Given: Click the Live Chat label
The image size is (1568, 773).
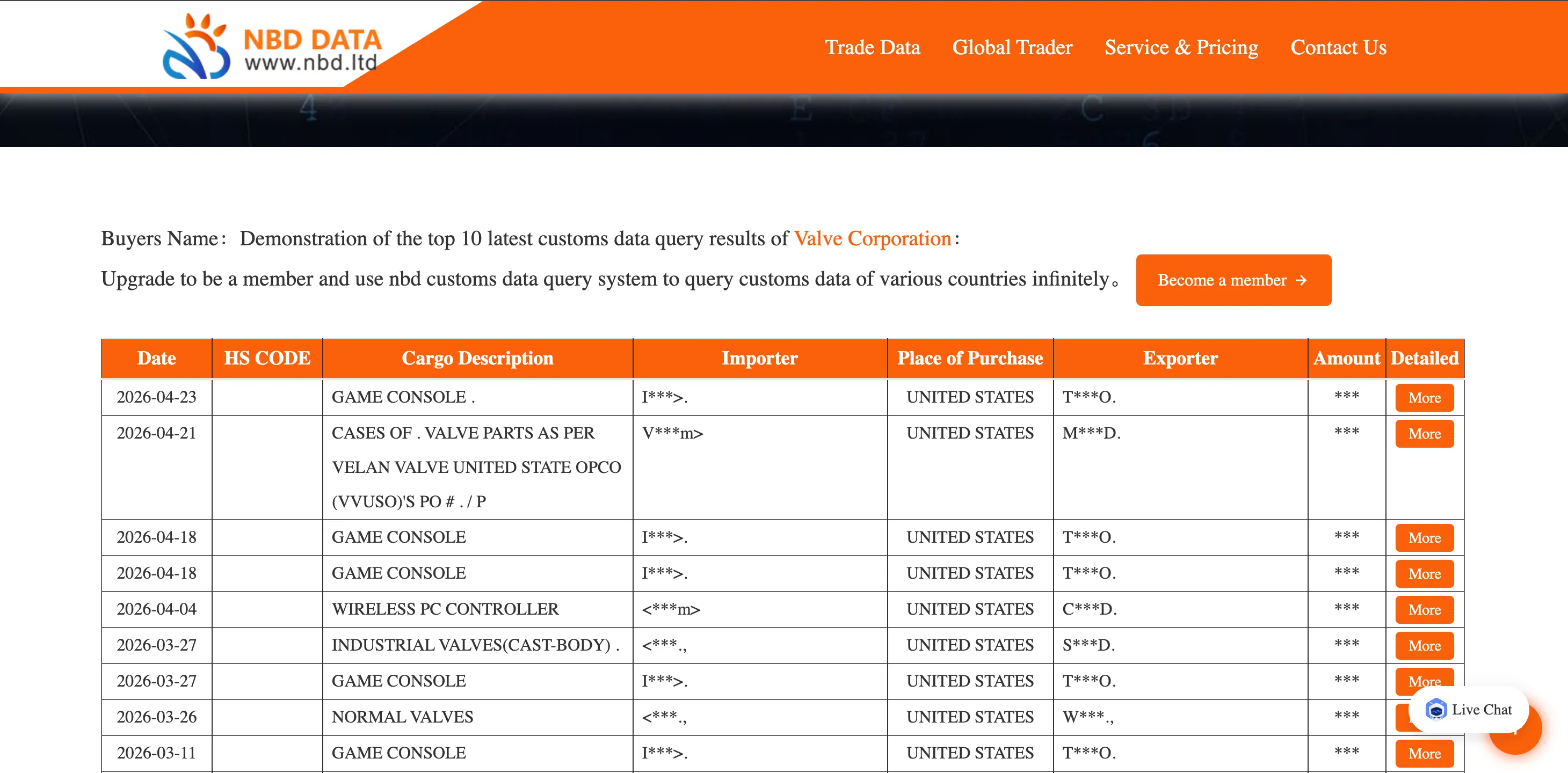Looking at the screenshot, I should (x=1482, y=710).
